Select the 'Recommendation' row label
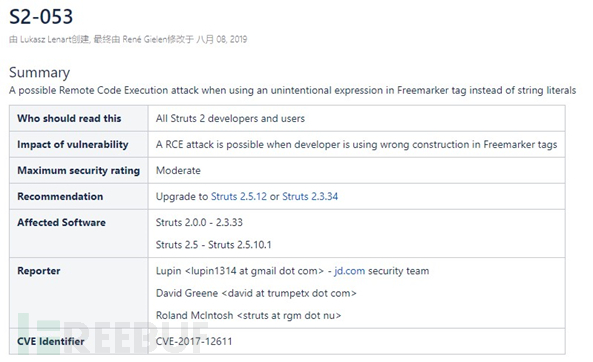 pyautogui.click(x=60, y=197)
